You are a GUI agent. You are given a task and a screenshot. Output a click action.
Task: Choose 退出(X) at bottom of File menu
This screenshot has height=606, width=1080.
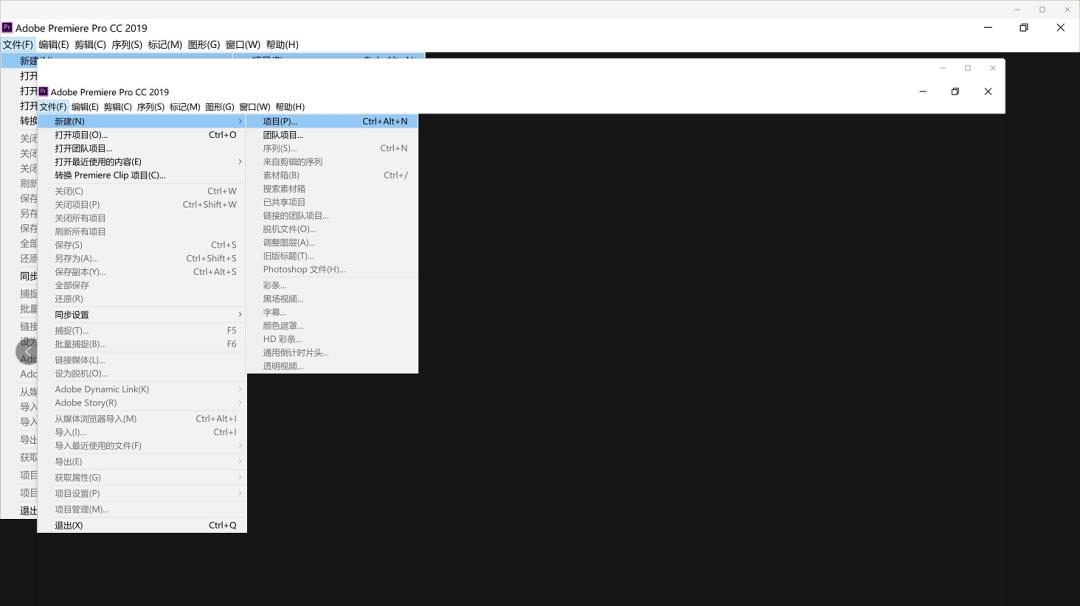click(x=142, y=525)
